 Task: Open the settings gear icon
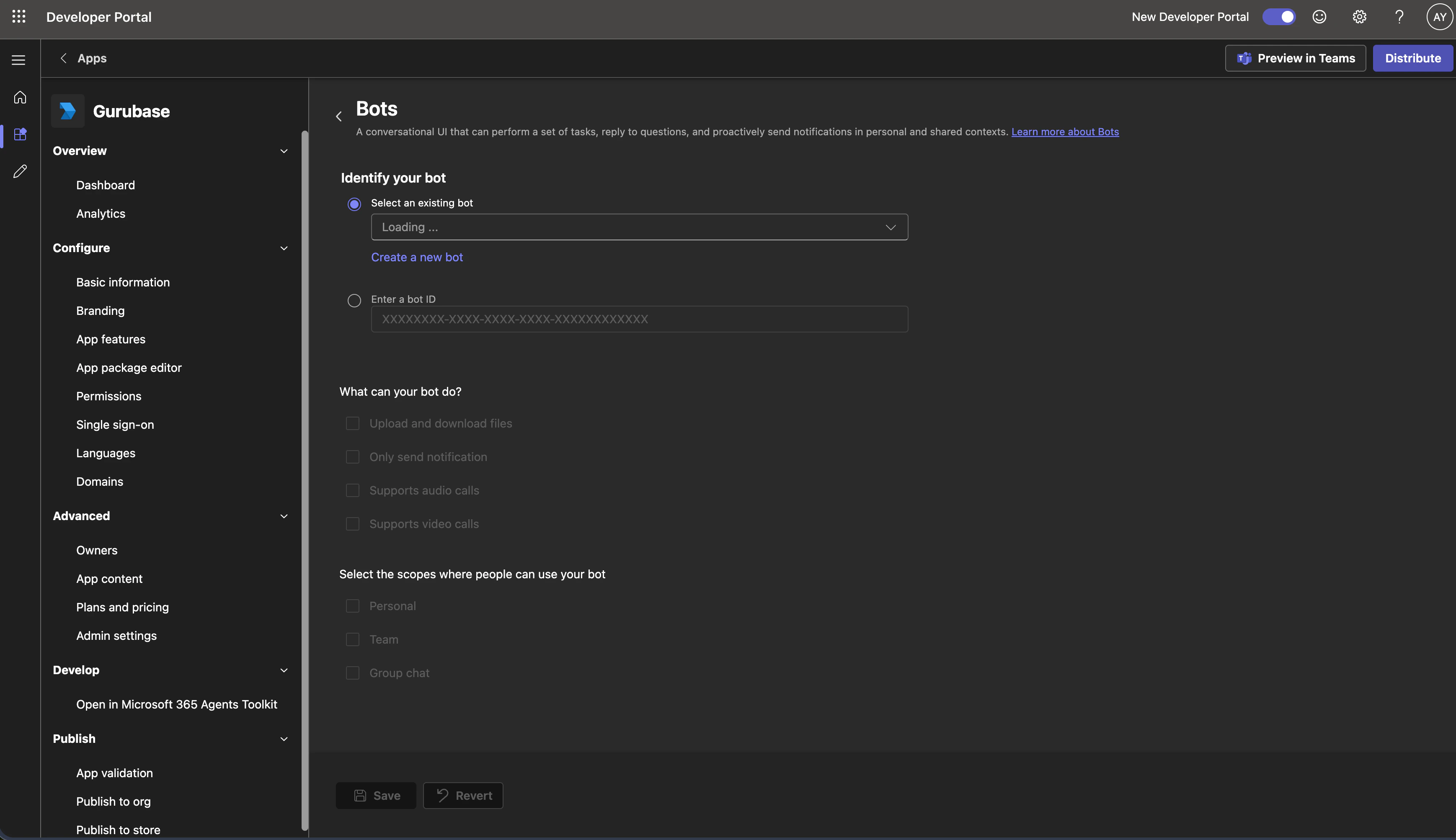coord(1360,17)
